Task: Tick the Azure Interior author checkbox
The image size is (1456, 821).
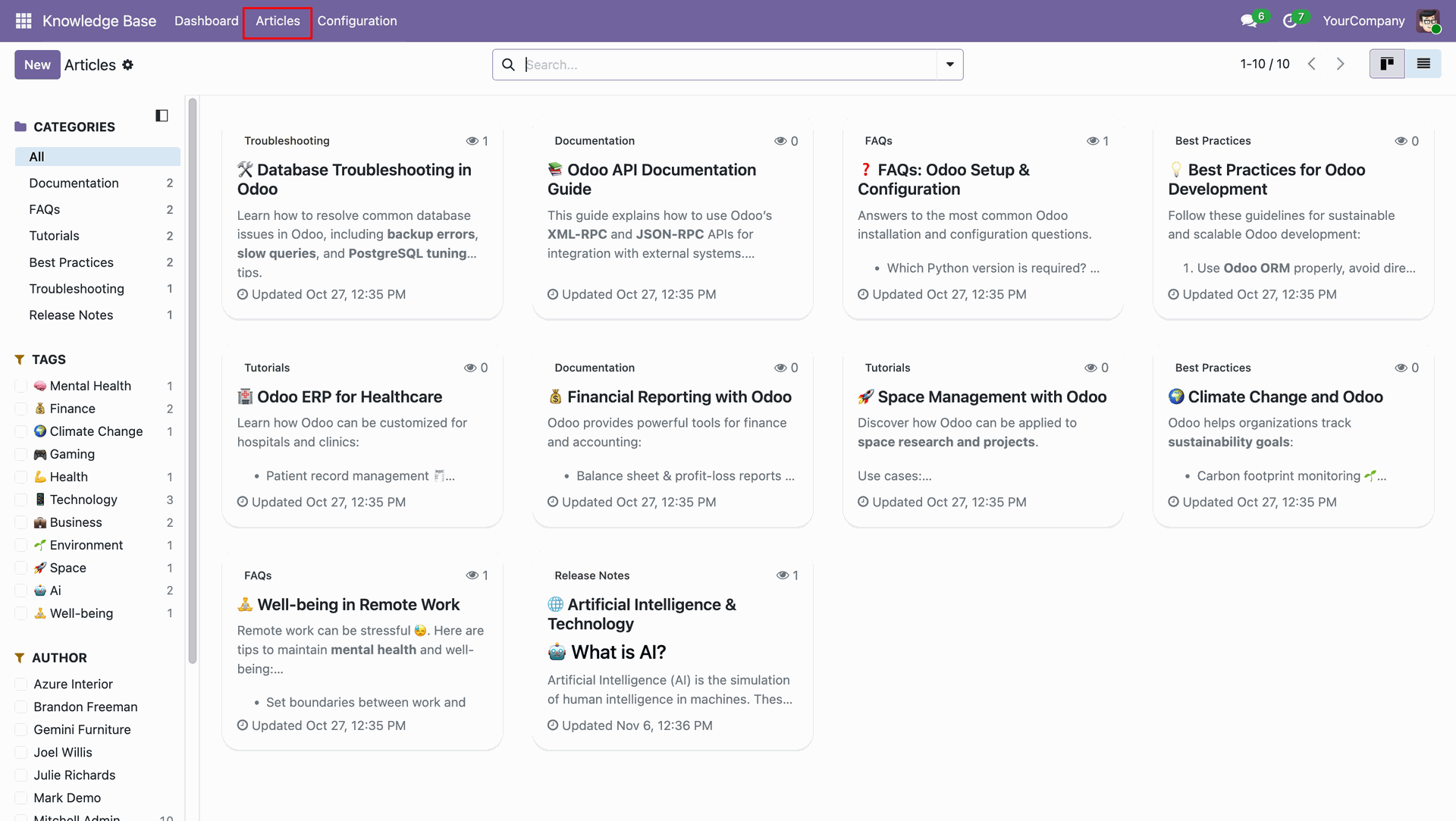Action: [x=21, y=684]
